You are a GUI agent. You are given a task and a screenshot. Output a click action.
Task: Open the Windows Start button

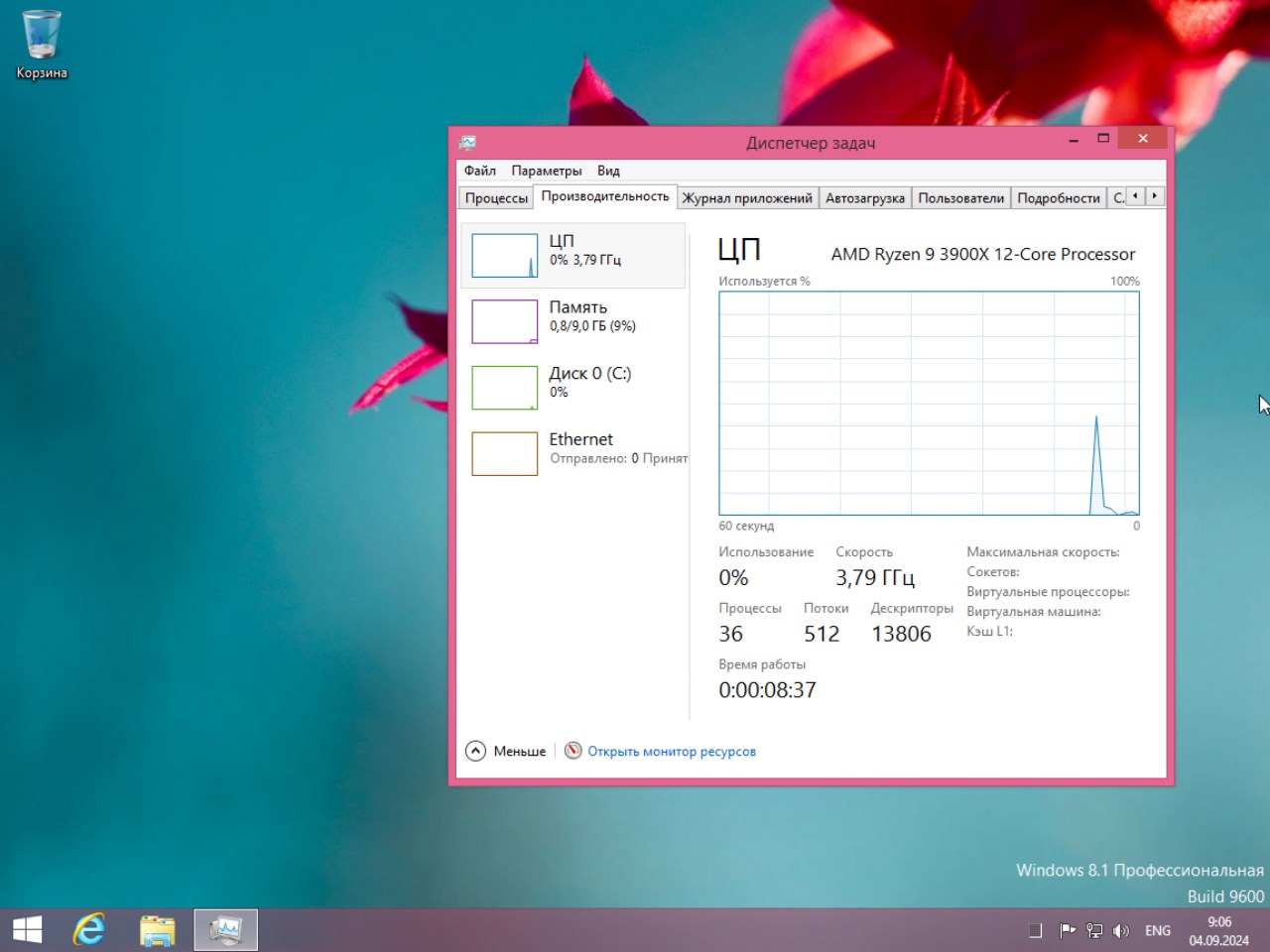pyautogui.click(x=28, y=930)
